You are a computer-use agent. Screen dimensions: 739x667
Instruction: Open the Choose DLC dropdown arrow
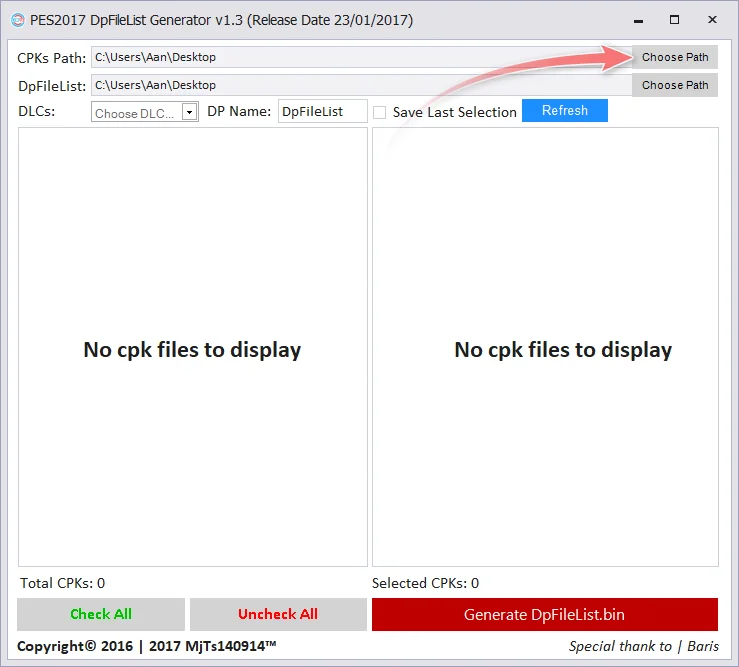189,112
